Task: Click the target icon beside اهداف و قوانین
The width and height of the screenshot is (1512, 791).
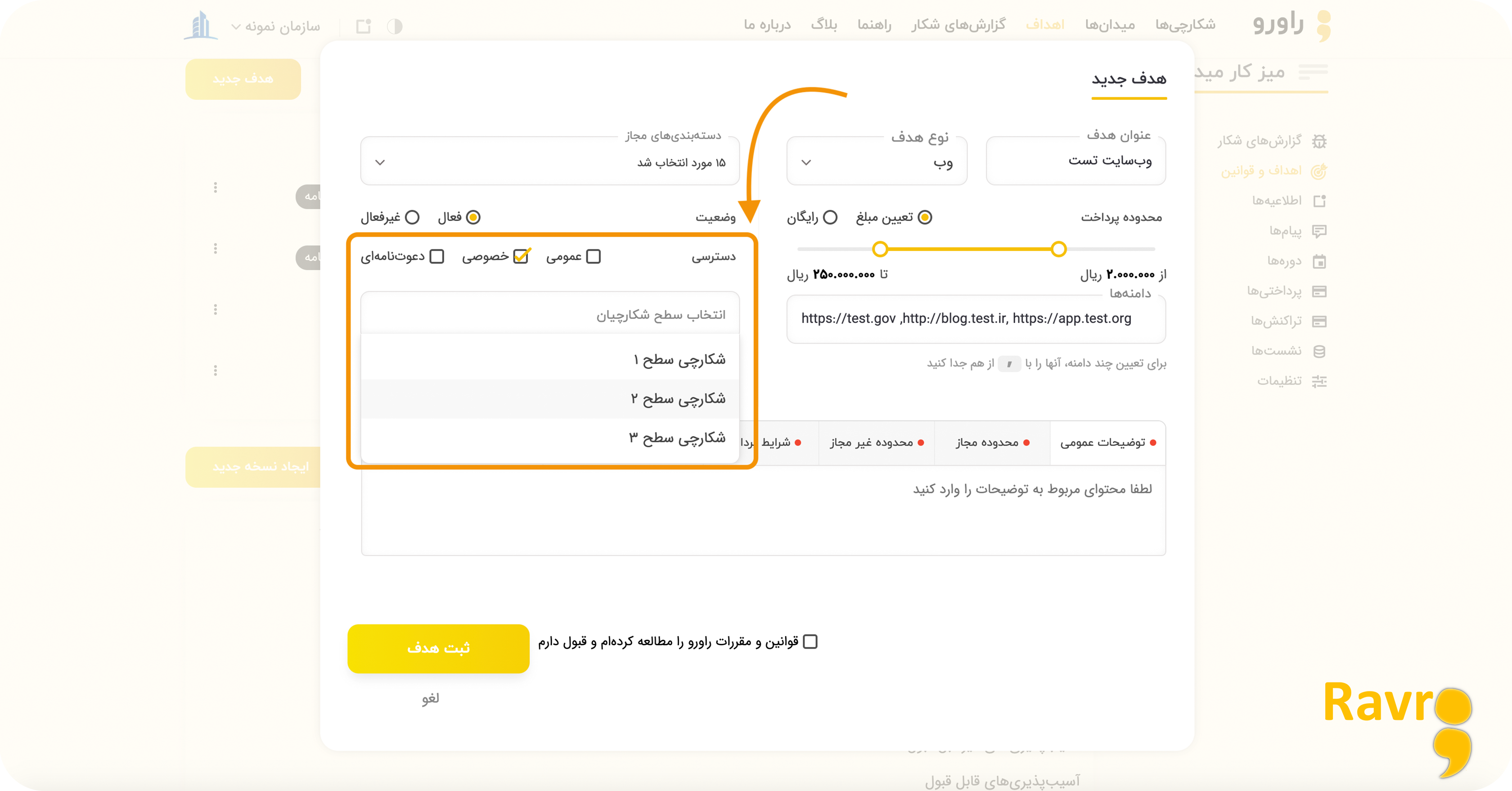Action: (x=1319, y=171)
